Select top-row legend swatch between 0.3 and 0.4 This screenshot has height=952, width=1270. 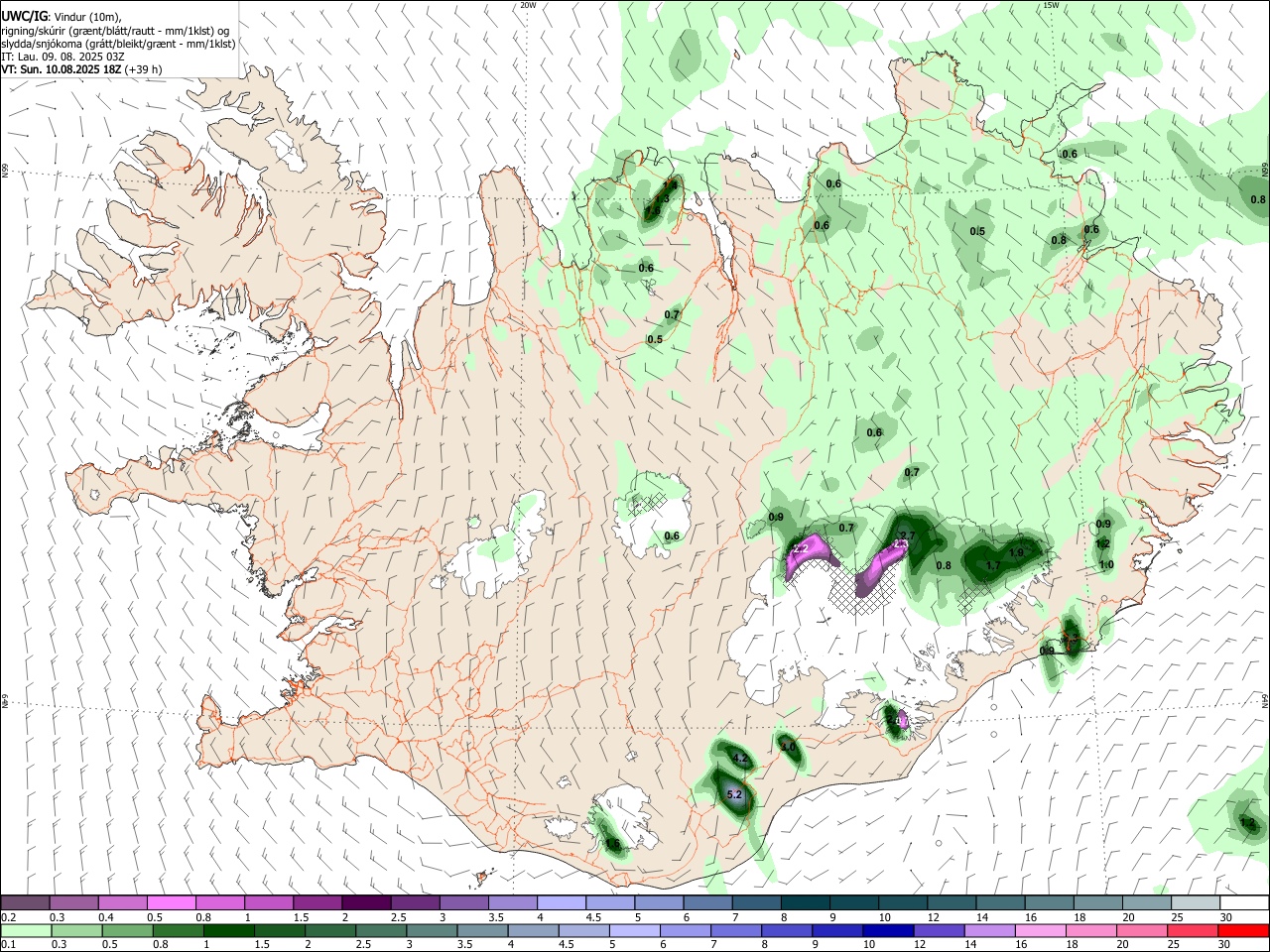pyautogui.click(x=73, y=902)
